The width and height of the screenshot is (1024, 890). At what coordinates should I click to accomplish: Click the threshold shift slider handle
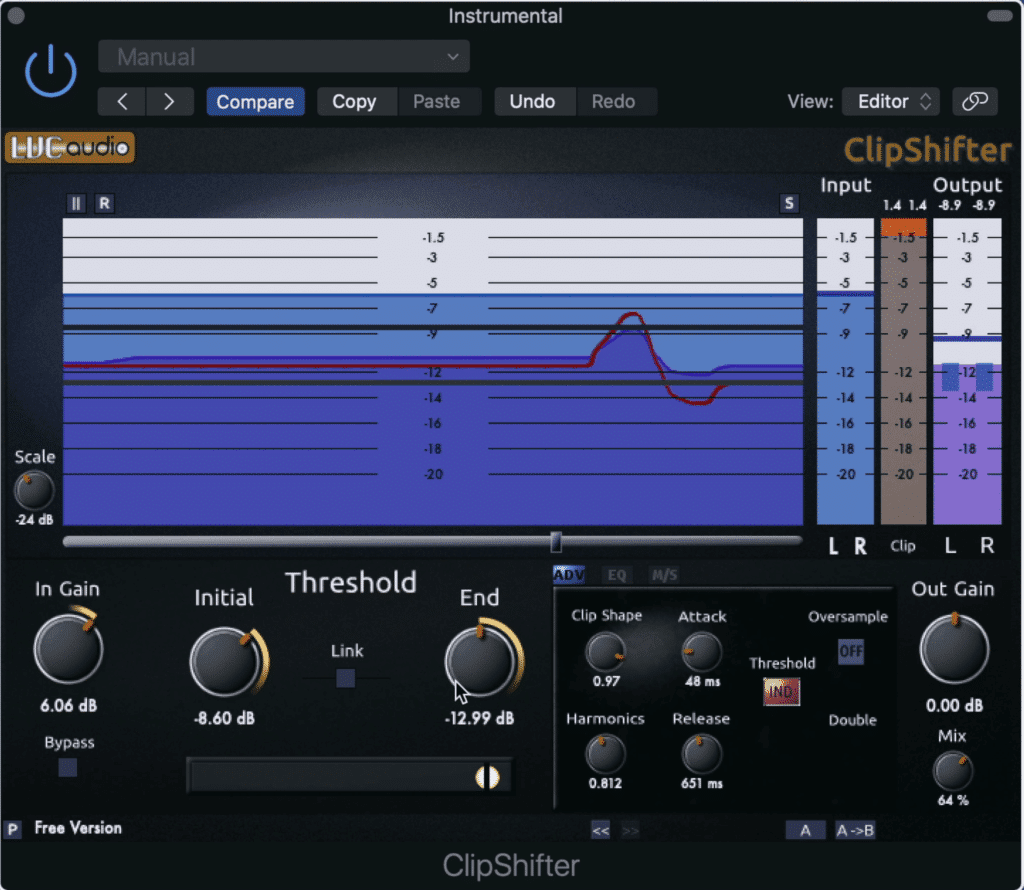tap(487, 777)
